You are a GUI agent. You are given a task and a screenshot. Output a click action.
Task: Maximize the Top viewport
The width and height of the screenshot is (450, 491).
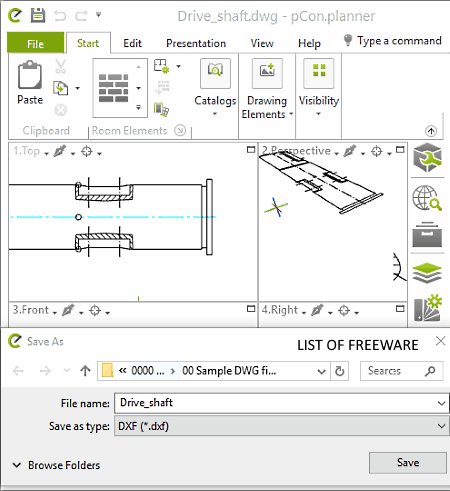[251, 150]
